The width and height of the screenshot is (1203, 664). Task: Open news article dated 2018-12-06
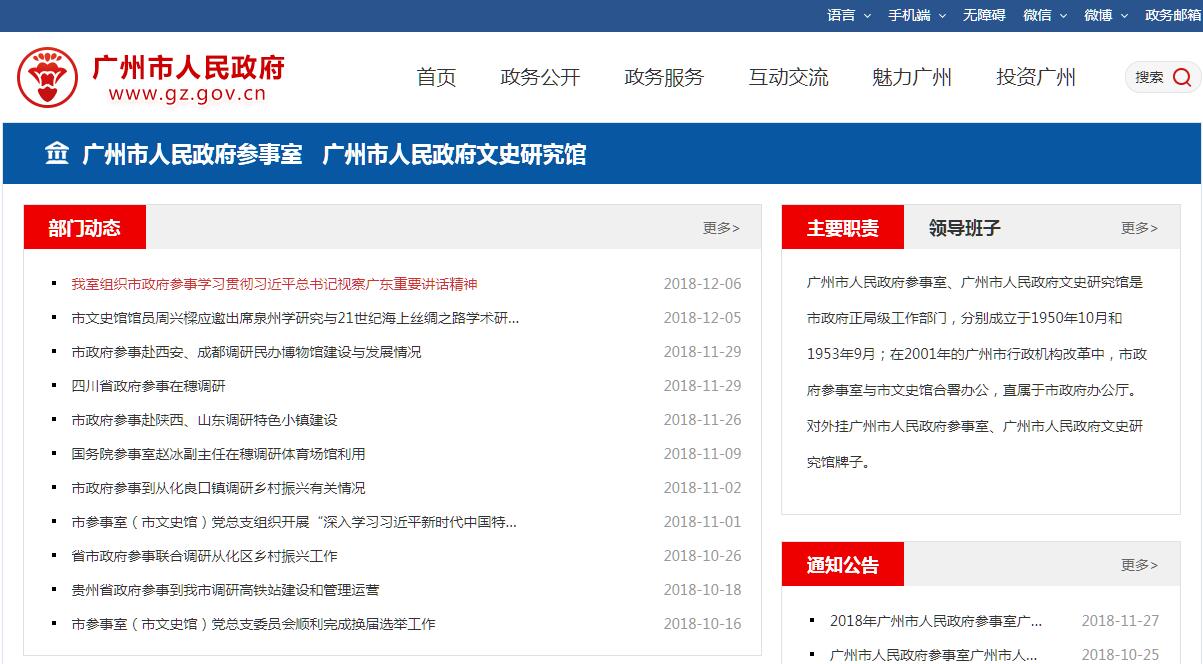tap(274, 284)
